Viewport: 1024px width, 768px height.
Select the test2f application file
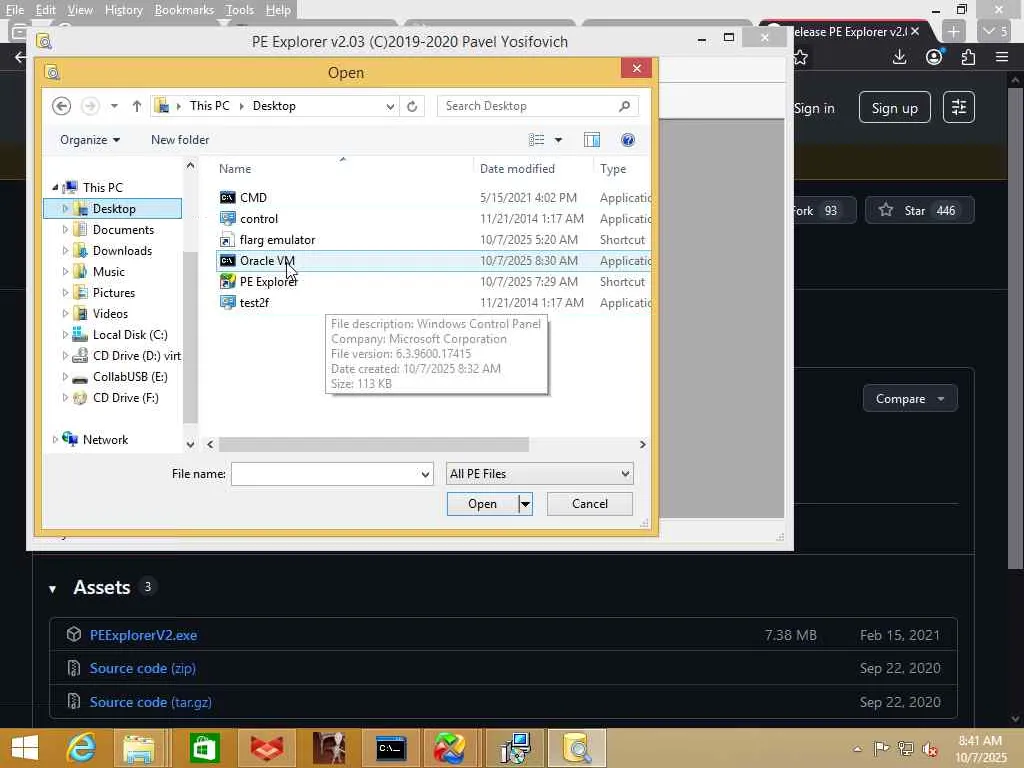tap(254, 302)
